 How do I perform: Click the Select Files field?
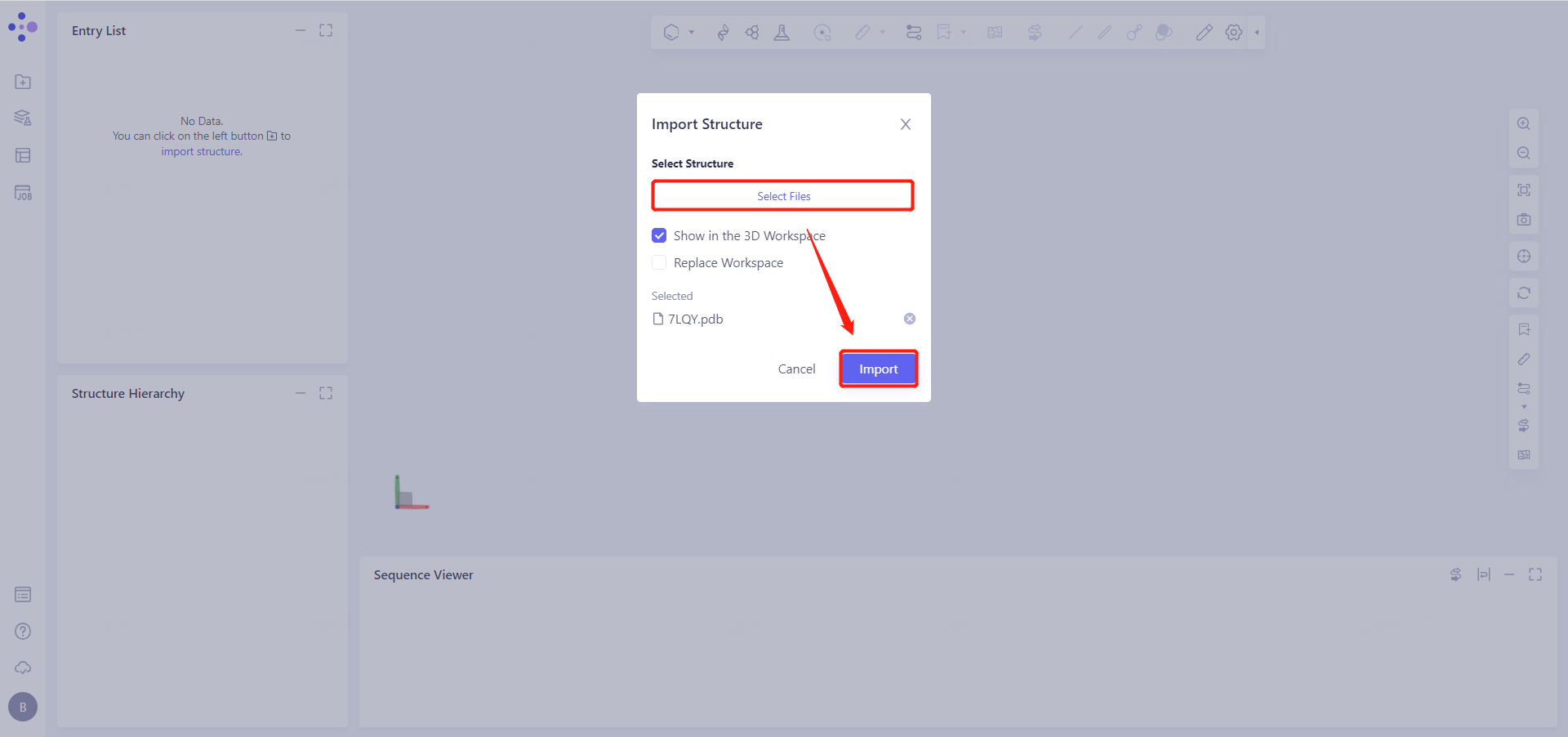tap(782, 196)
